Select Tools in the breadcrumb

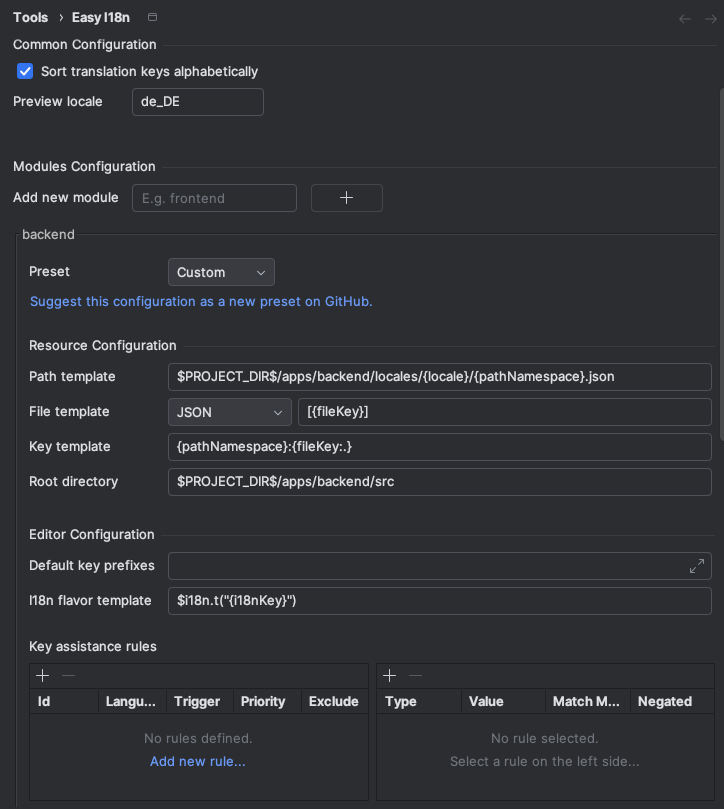point(30,17)
